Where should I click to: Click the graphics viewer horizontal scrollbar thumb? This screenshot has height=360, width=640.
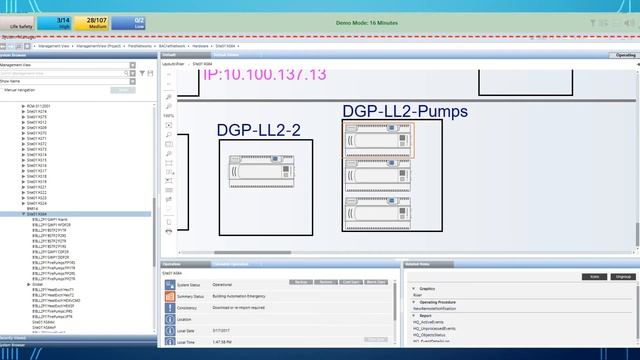pyautogui.click(x=253, y=252)
